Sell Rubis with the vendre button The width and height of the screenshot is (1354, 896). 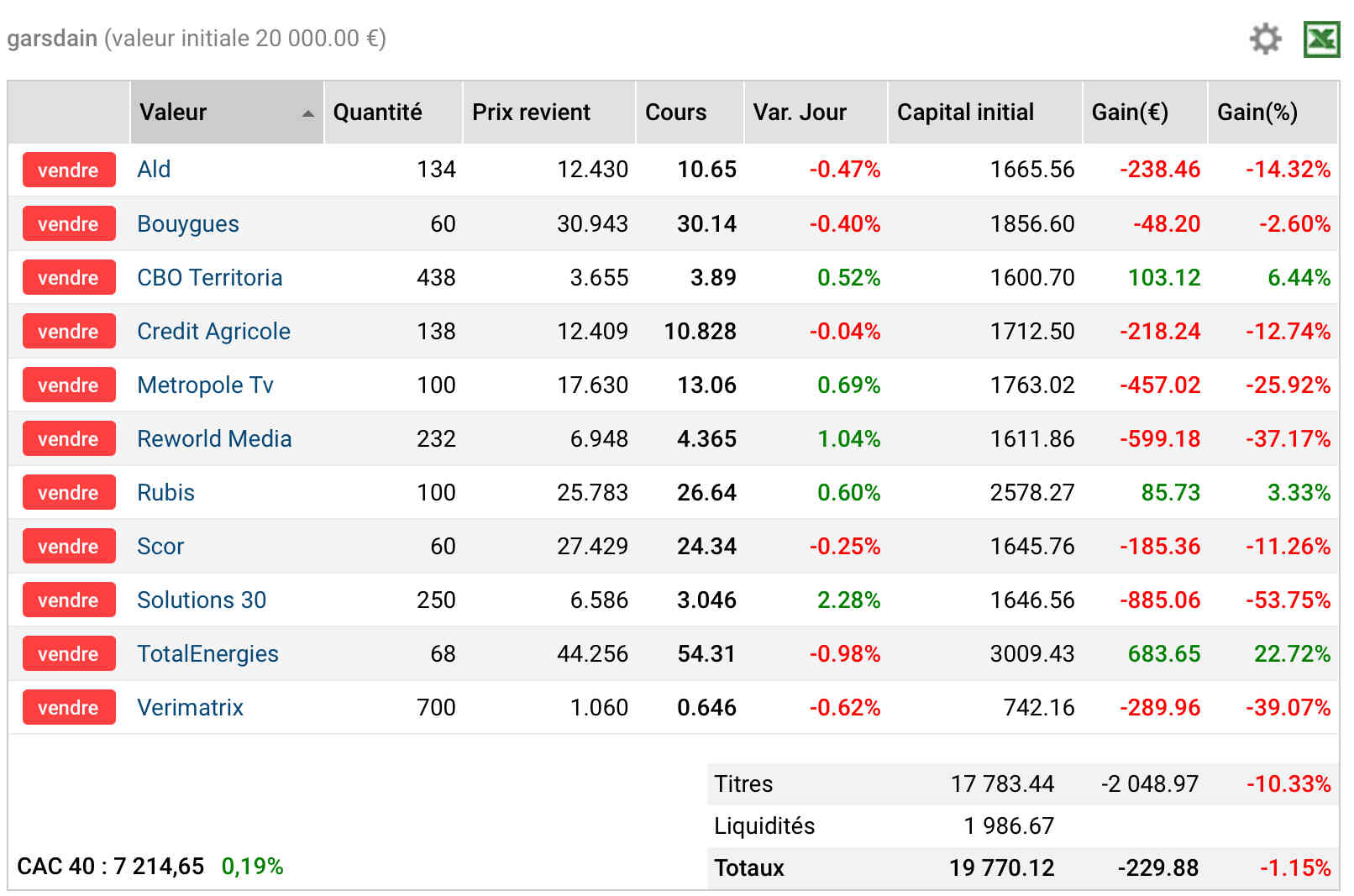(x=69, y=492)
